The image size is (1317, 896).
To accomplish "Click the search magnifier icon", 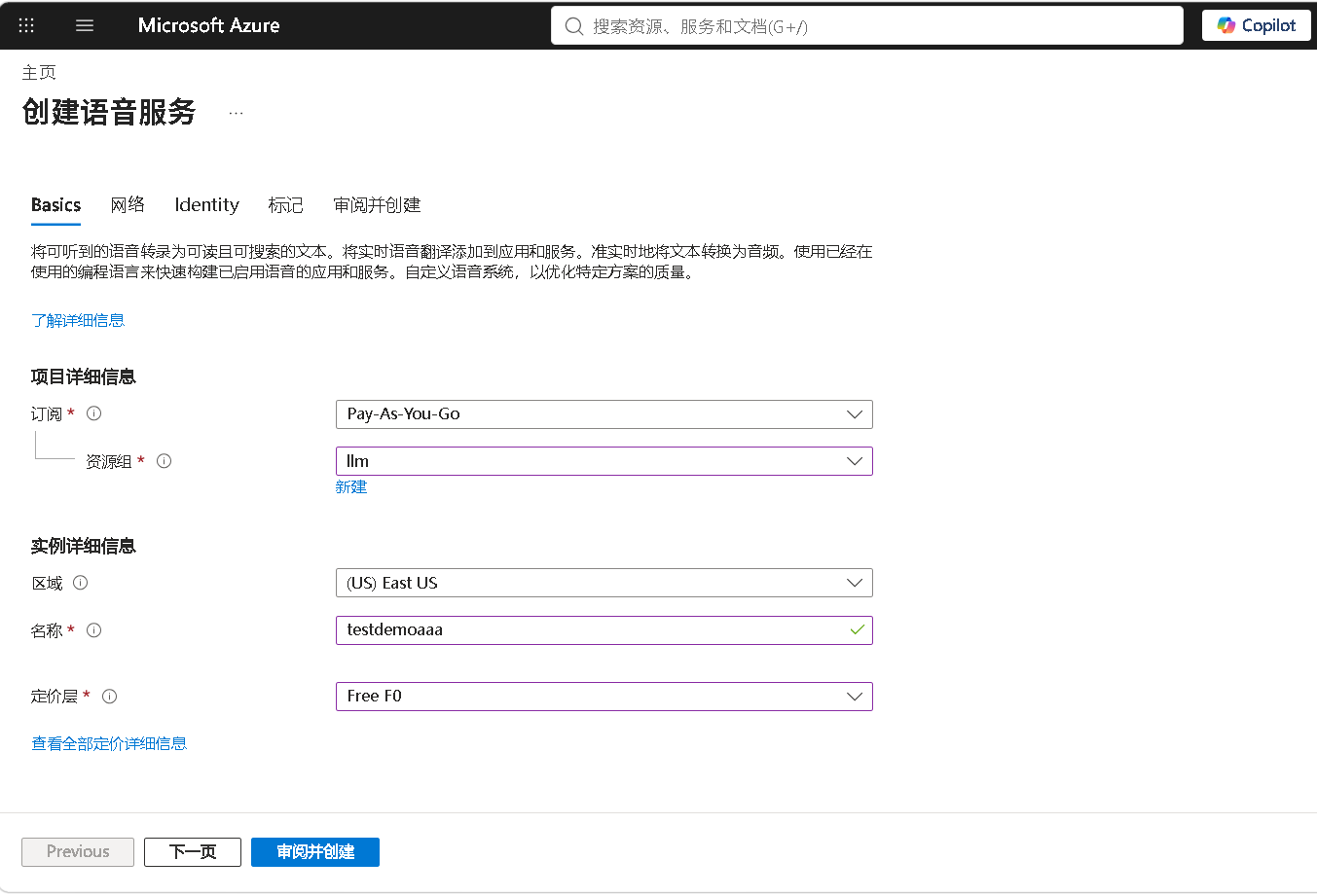I will click(x=574, y=26).
